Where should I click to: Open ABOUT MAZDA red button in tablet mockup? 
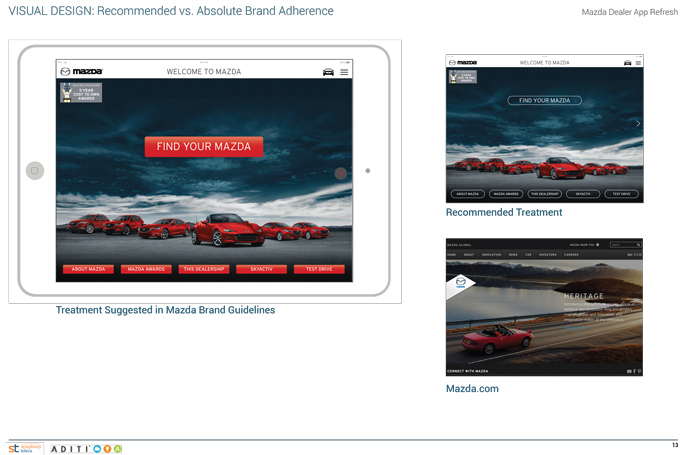[88, 269]
